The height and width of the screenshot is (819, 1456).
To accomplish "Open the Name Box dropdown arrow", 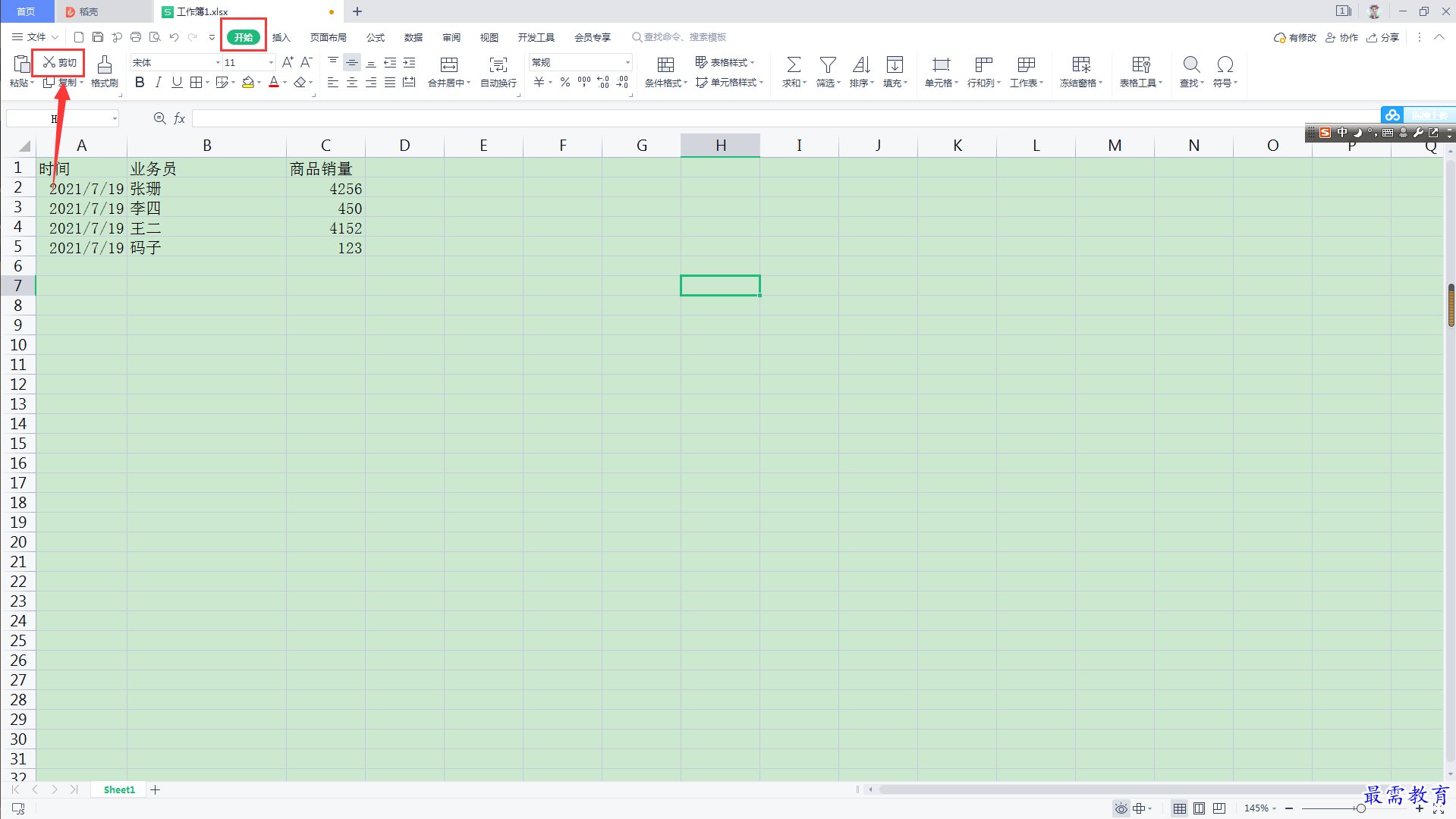I will click(x=115, y=118).
